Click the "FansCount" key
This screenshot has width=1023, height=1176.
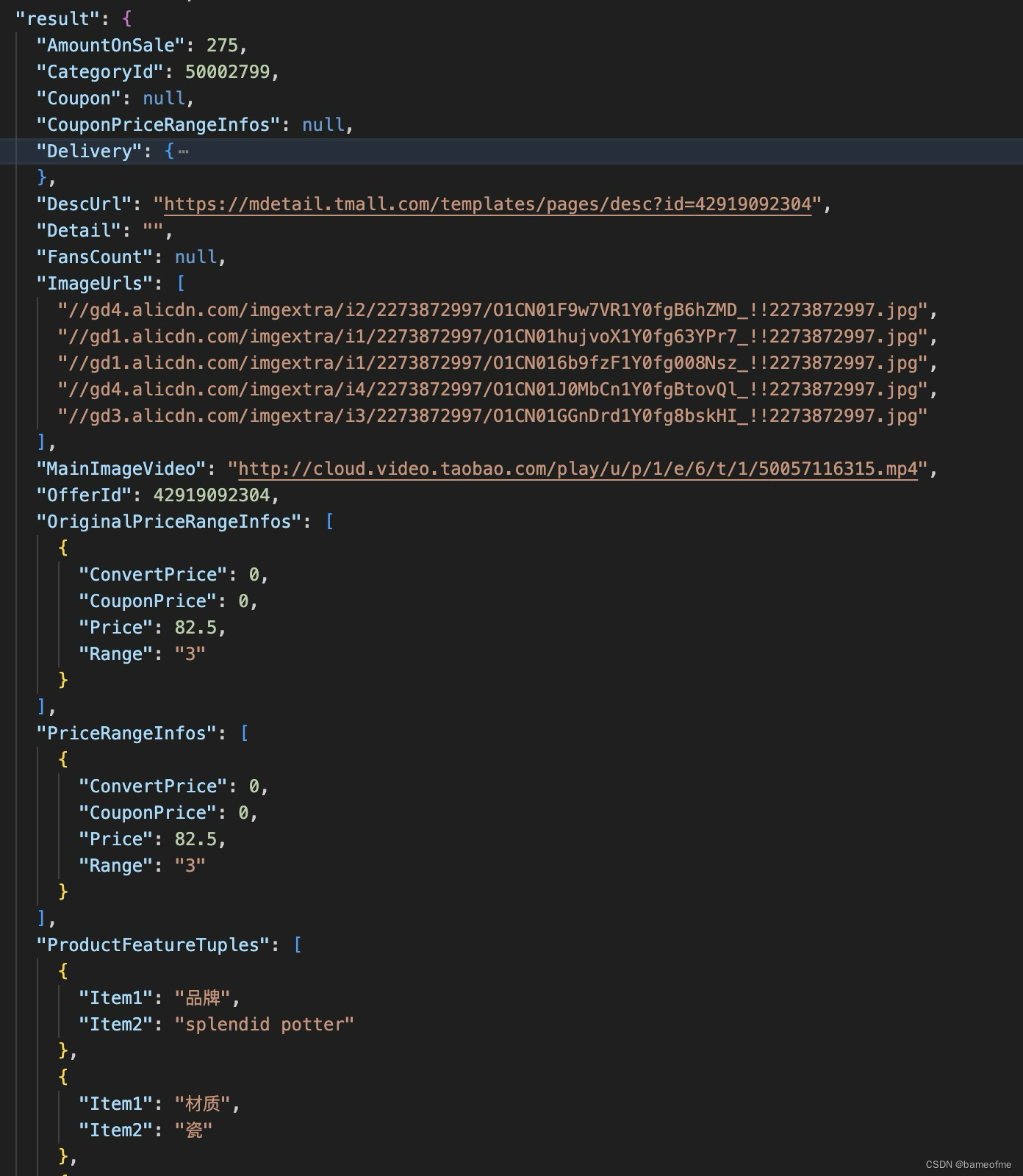point(95,257)
